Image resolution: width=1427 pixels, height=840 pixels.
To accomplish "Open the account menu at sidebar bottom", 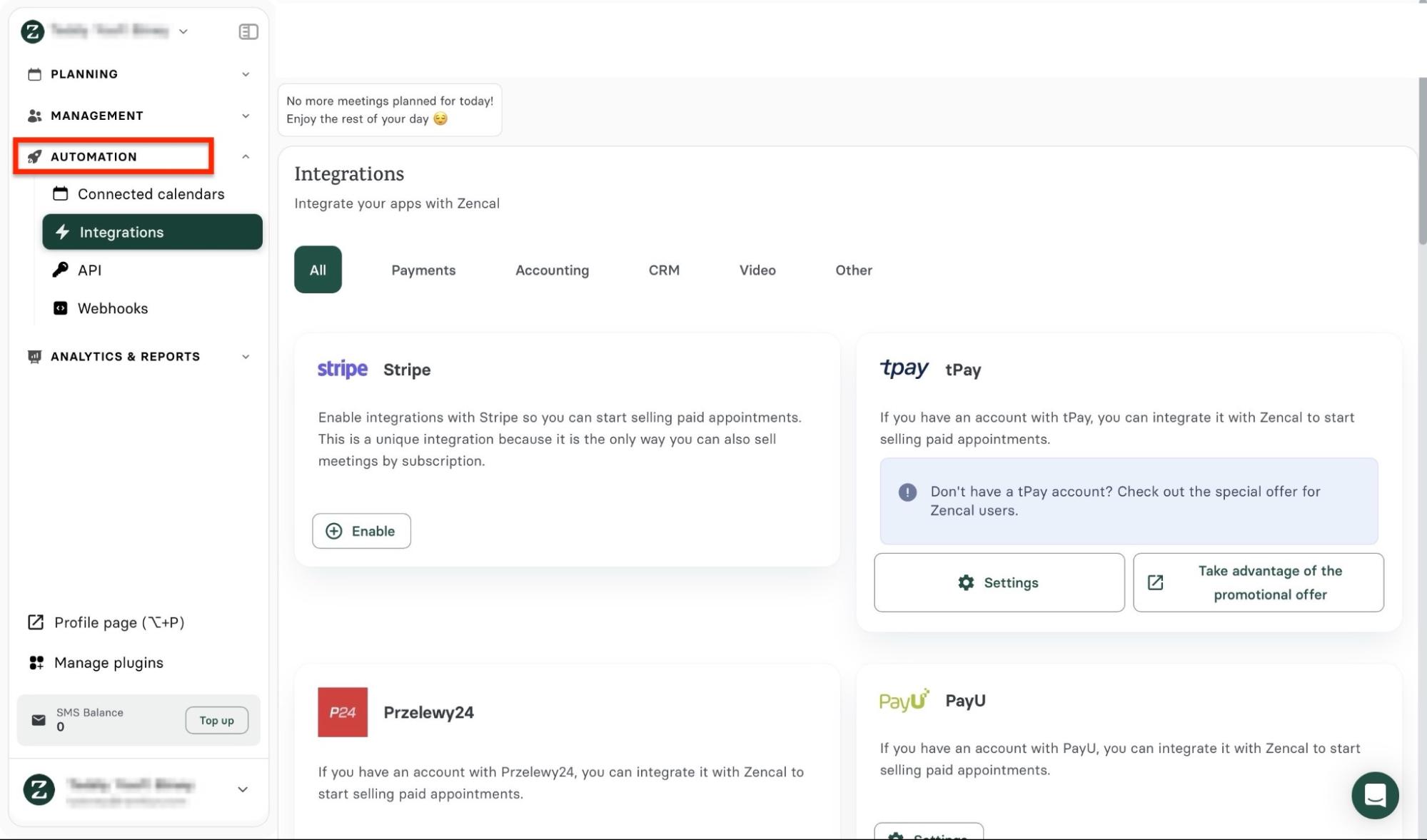I will [242, 789].
